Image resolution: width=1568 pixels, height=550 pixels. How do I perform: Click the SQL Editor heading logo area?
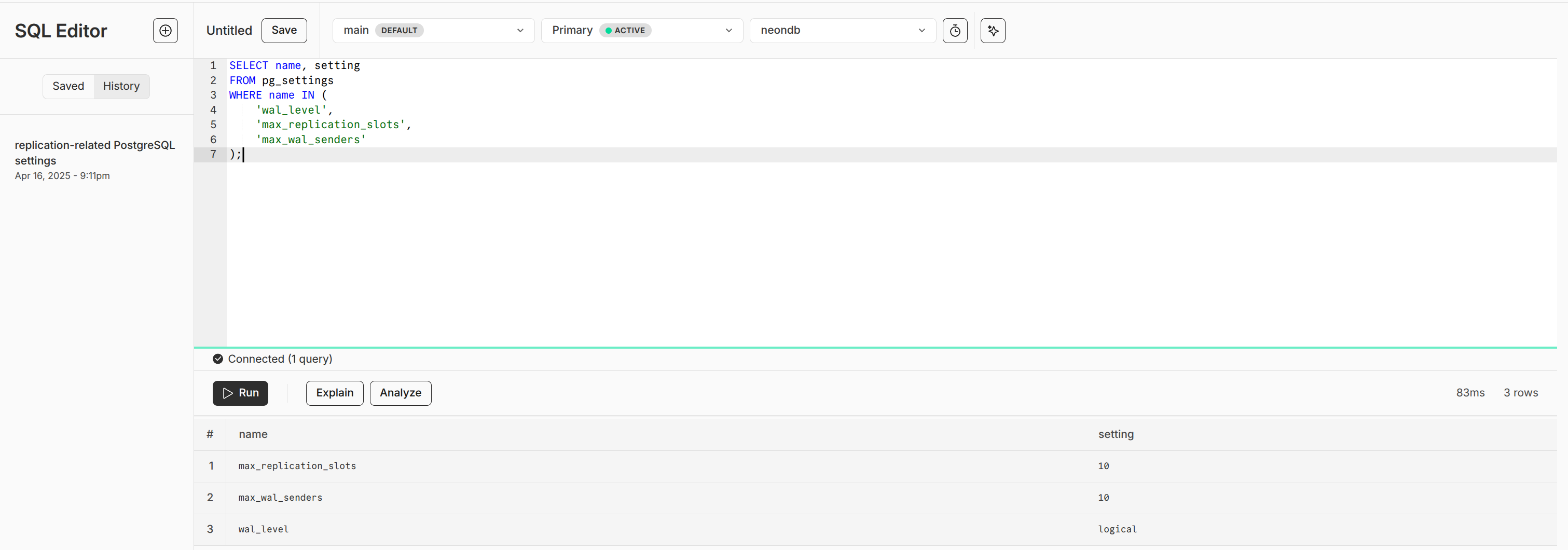[x=61, y=31]
